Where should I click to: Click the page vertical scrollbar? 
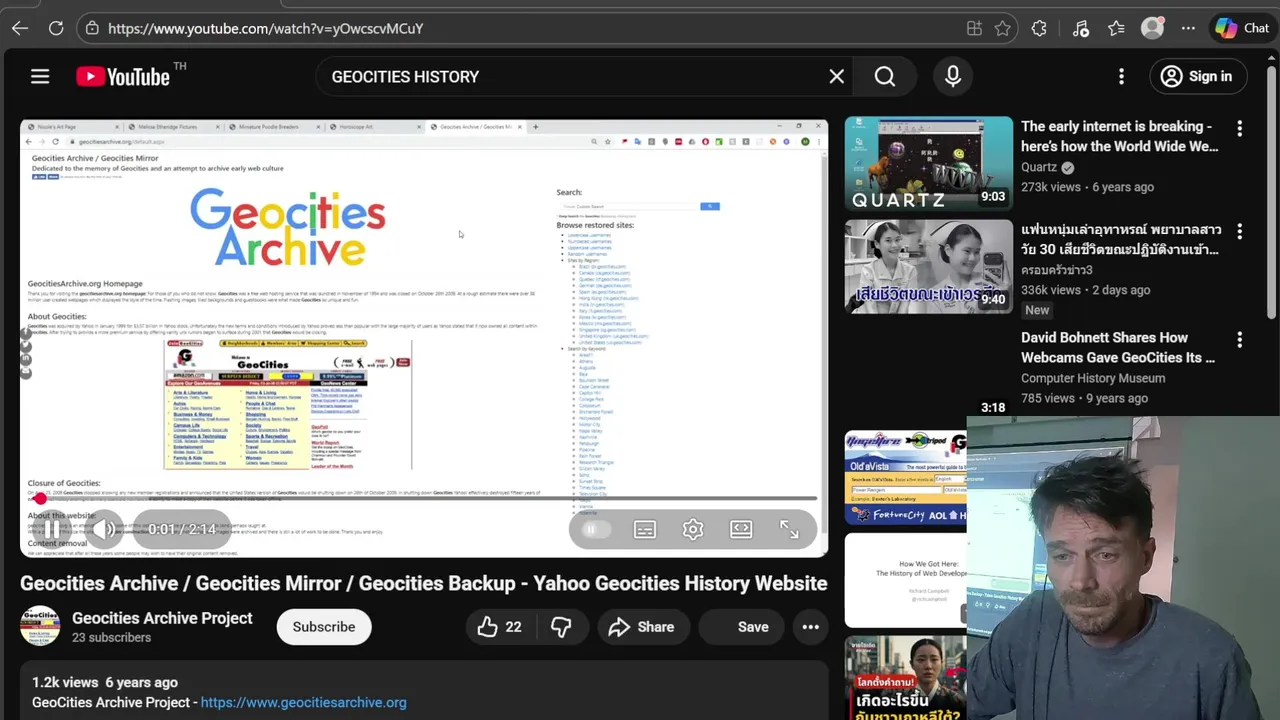click(1272, 190)
